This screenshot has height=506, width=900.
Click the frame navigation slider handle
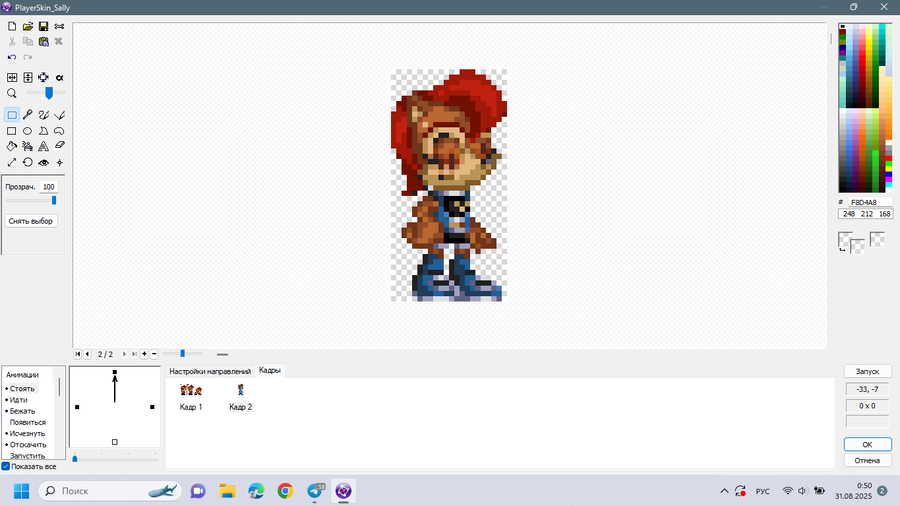[x=183, y=354]
